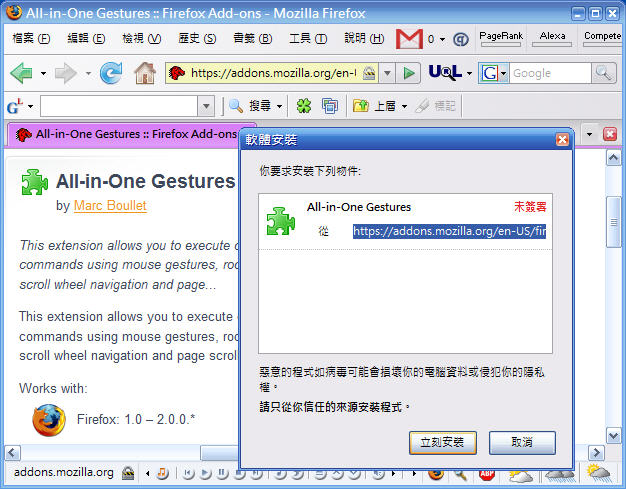
Task: Open the 搜尋 button dropdown arrow
Action: click(279, 106)
